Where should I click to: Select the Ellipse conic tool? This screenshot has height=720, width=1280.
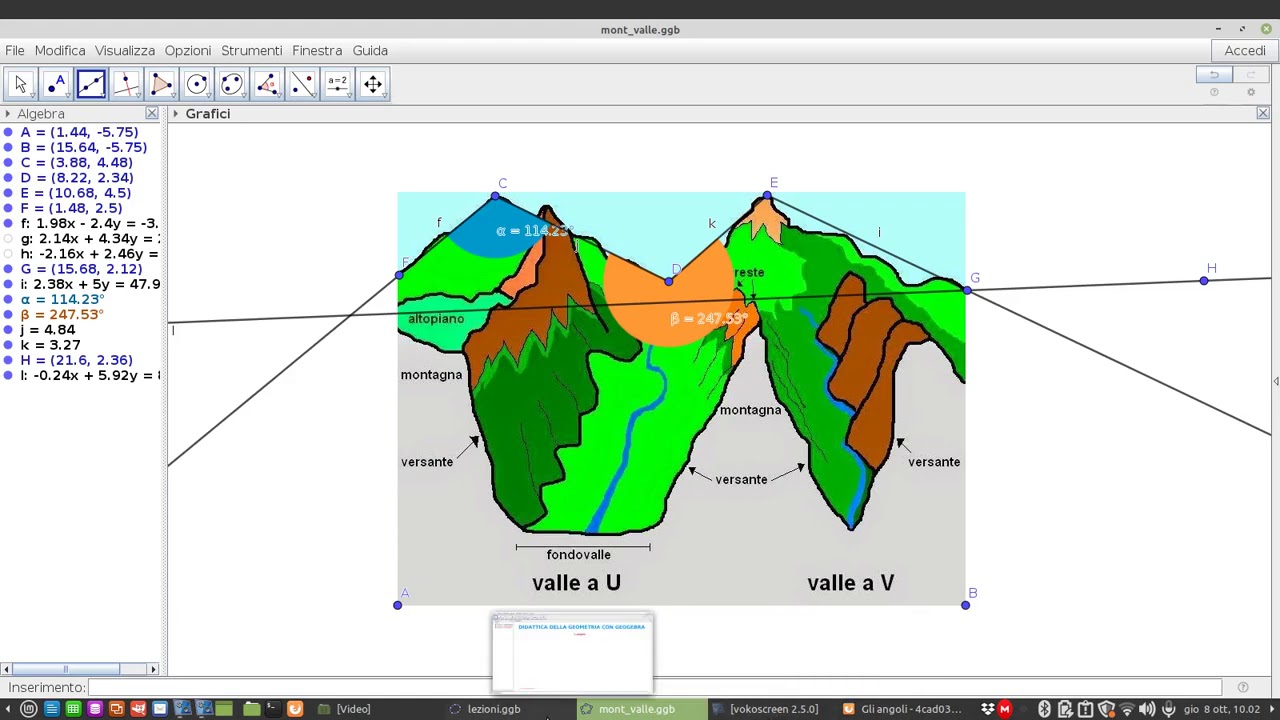[x=231, y=84]
